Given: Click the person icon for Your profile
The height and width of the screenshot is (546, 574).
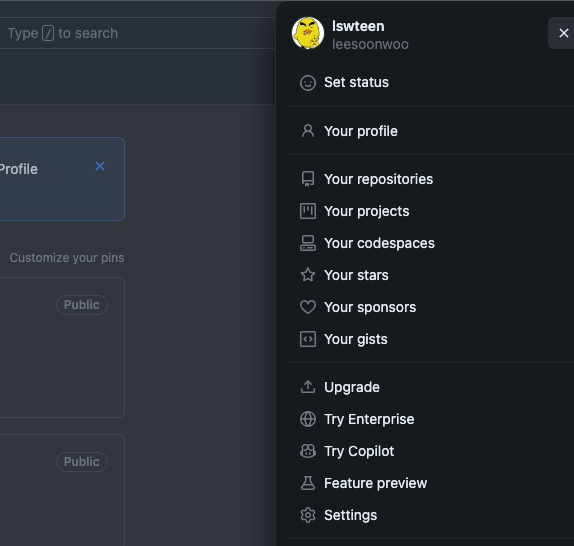Looking at the screenshot, I should [308, 131].
